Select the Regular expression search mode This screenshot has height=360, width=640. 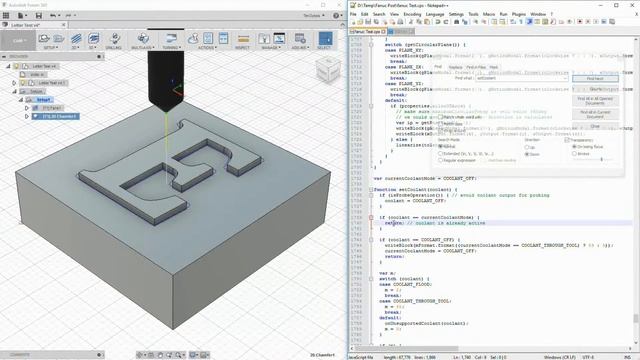coord(440,161)
